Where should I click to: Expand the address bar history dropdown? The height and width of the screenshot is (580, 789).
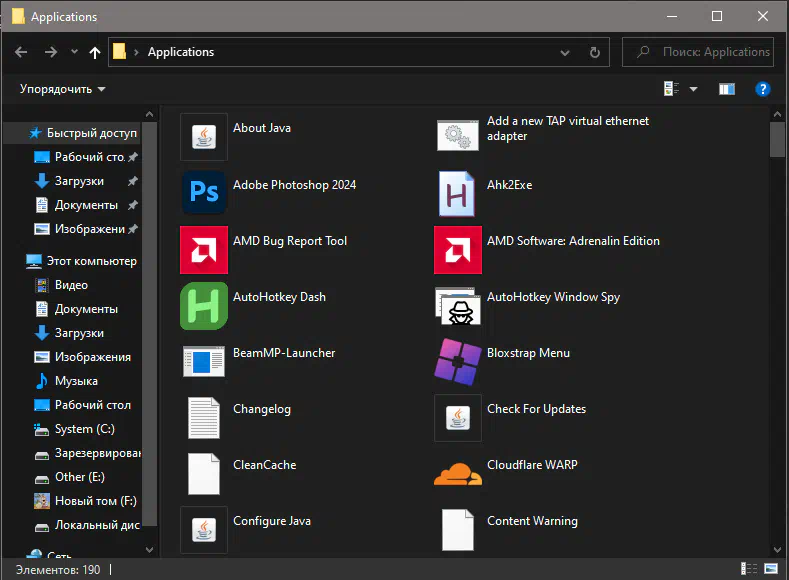pos(565,52)
